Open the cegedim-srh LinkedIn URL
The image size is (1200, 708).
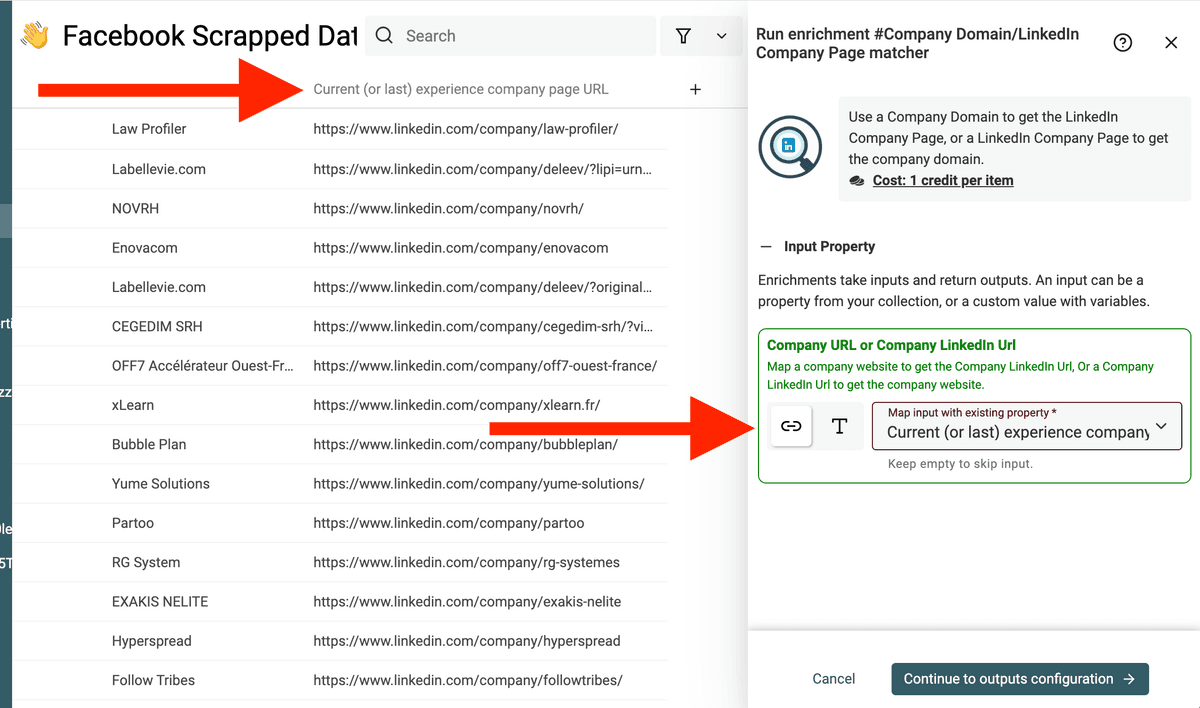coord(482,326)
